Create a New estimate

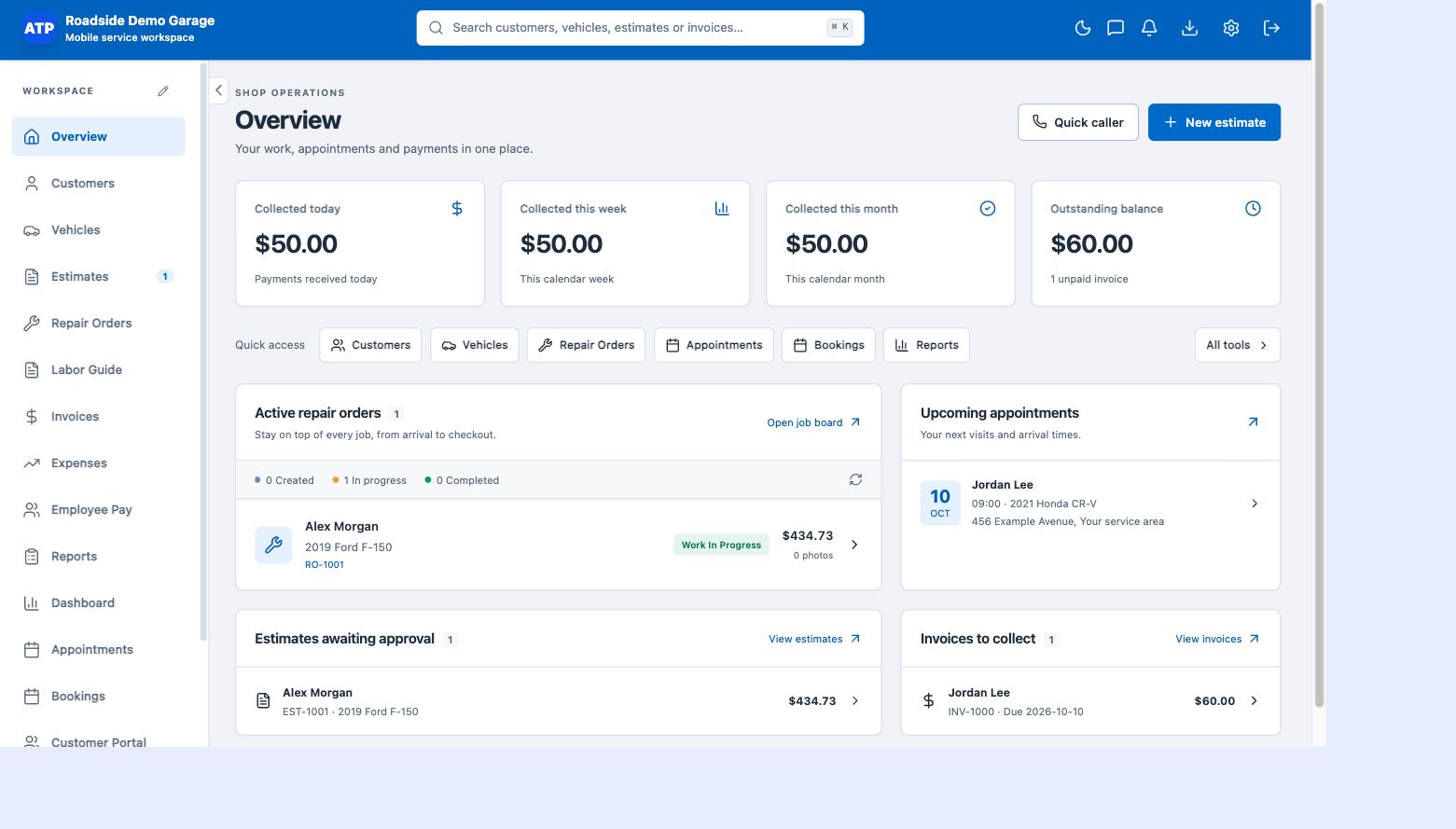(1213, 122)
